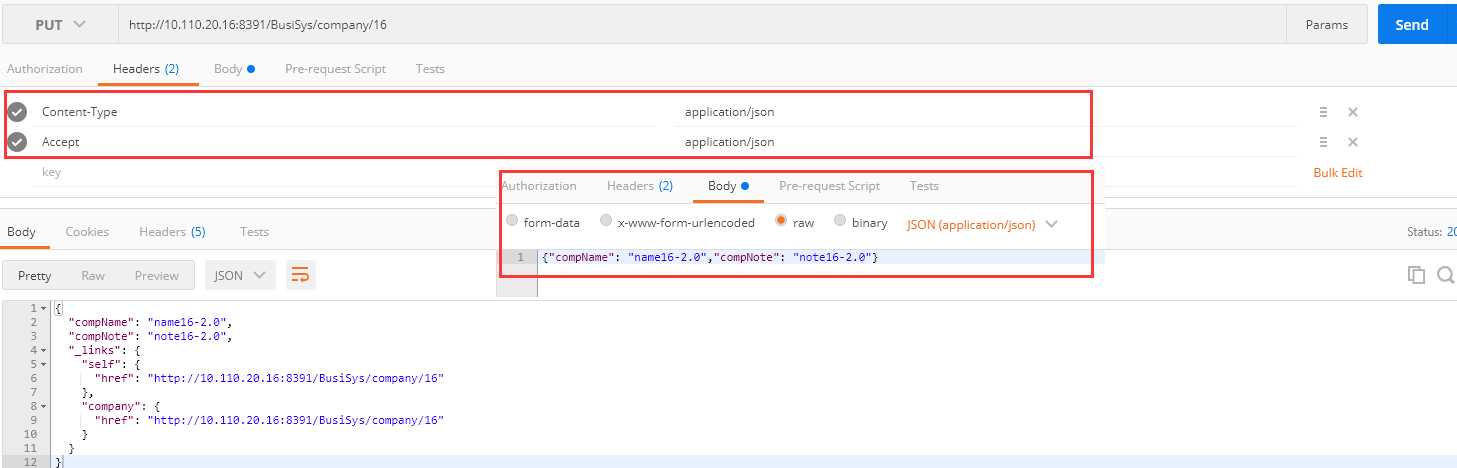Toggle the Accept header checkmark
The image size is (1457, 468).
pos(17,142)
